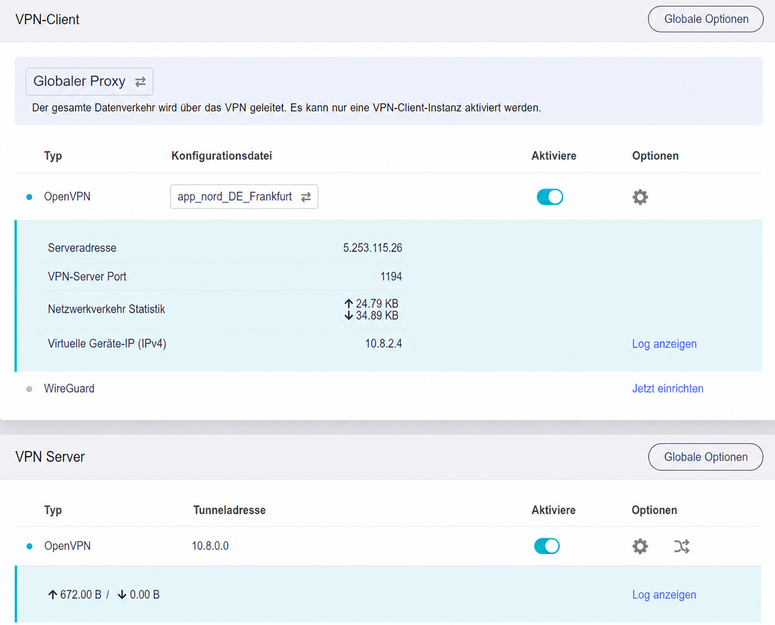775x625 pixels.
Task: Set up WireGuard via Jetzt einrichten
Action: pyautogui.click(x=668, y=388)
